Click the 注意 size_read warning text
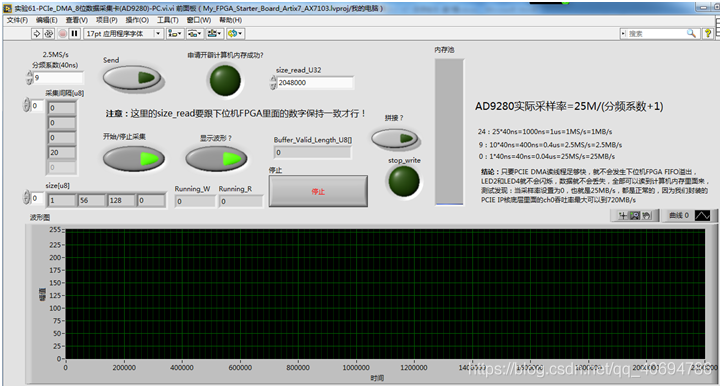The height and width of the screenshot is (388, 722). [235, 113]
